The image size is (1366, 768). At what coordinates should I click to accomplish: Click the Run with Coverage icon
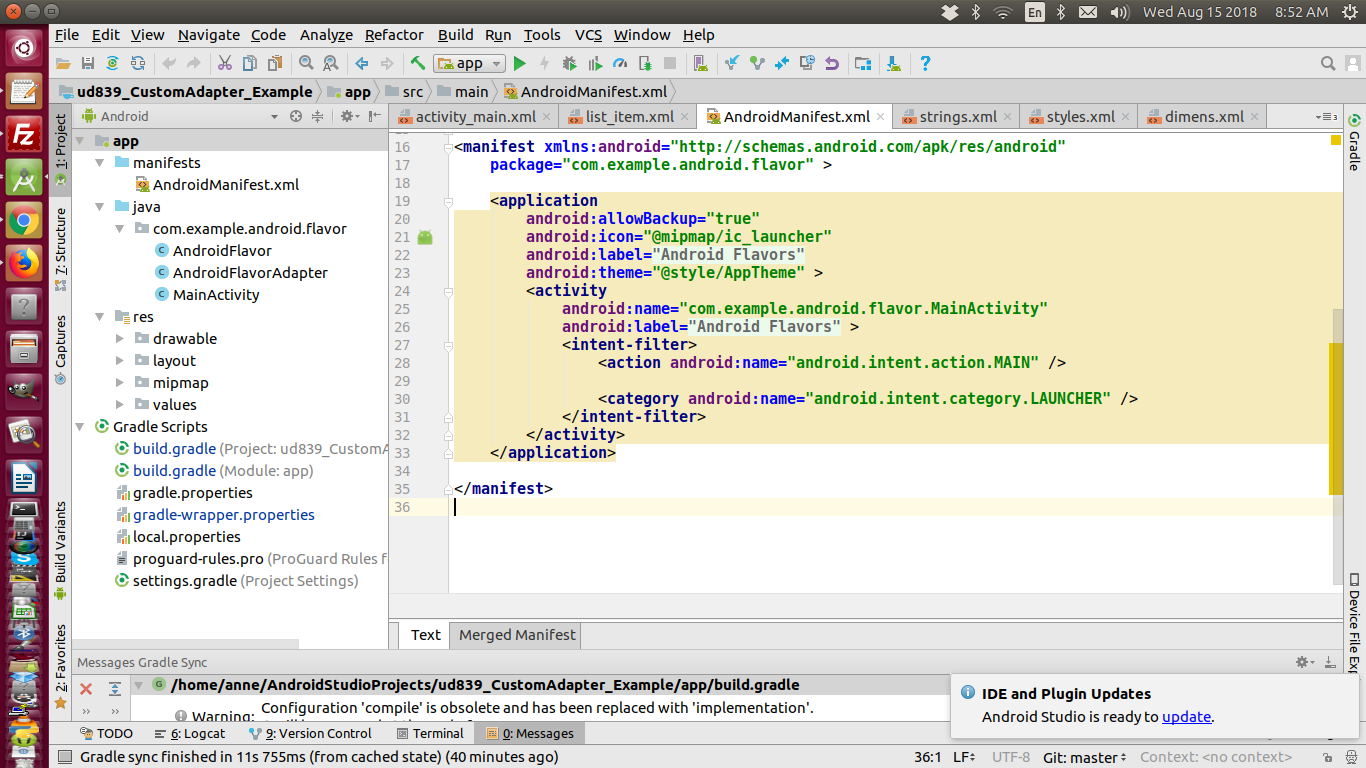595,63
